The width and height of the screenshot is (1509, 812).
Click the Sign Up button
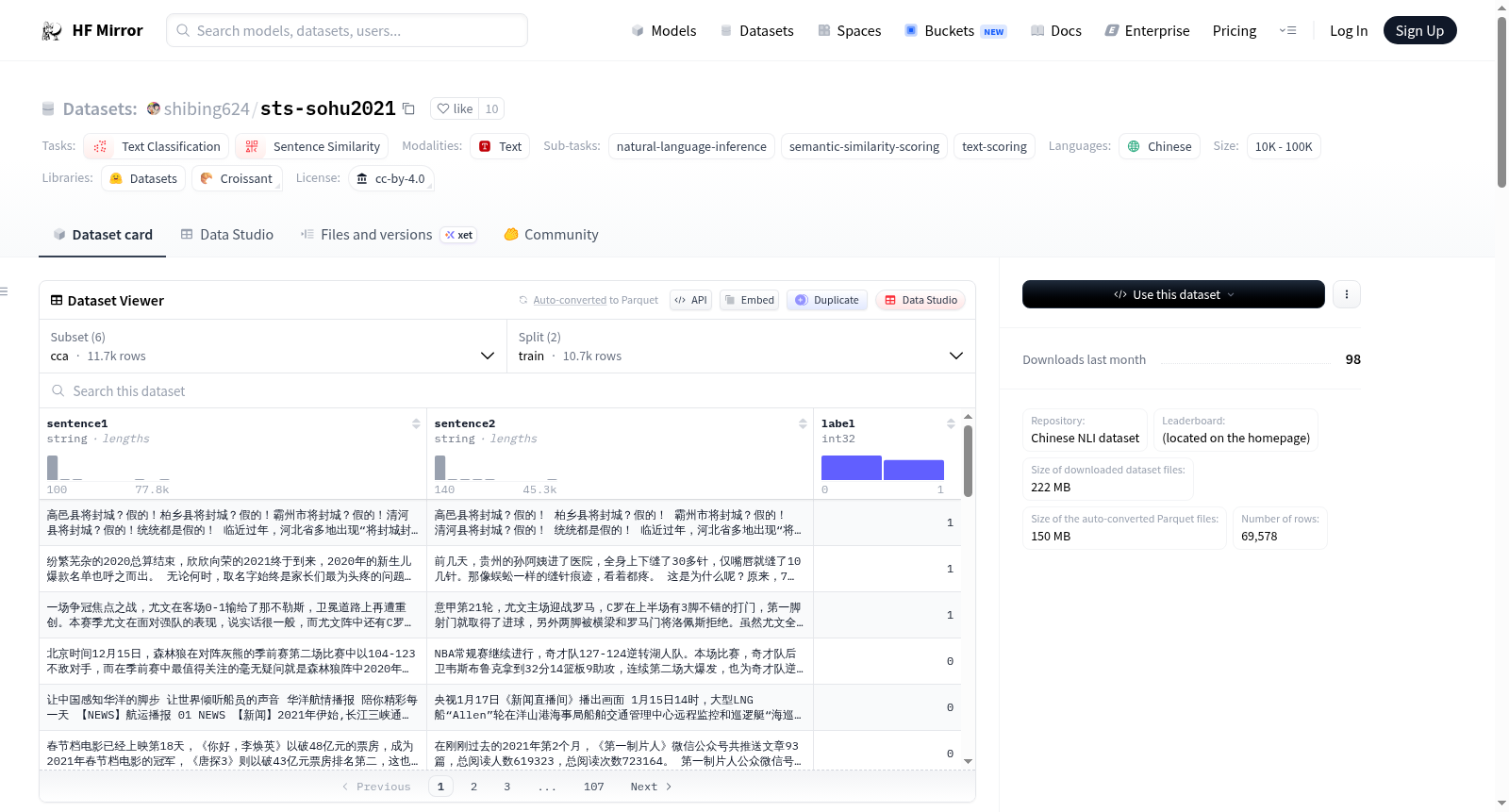(1419, 30)
